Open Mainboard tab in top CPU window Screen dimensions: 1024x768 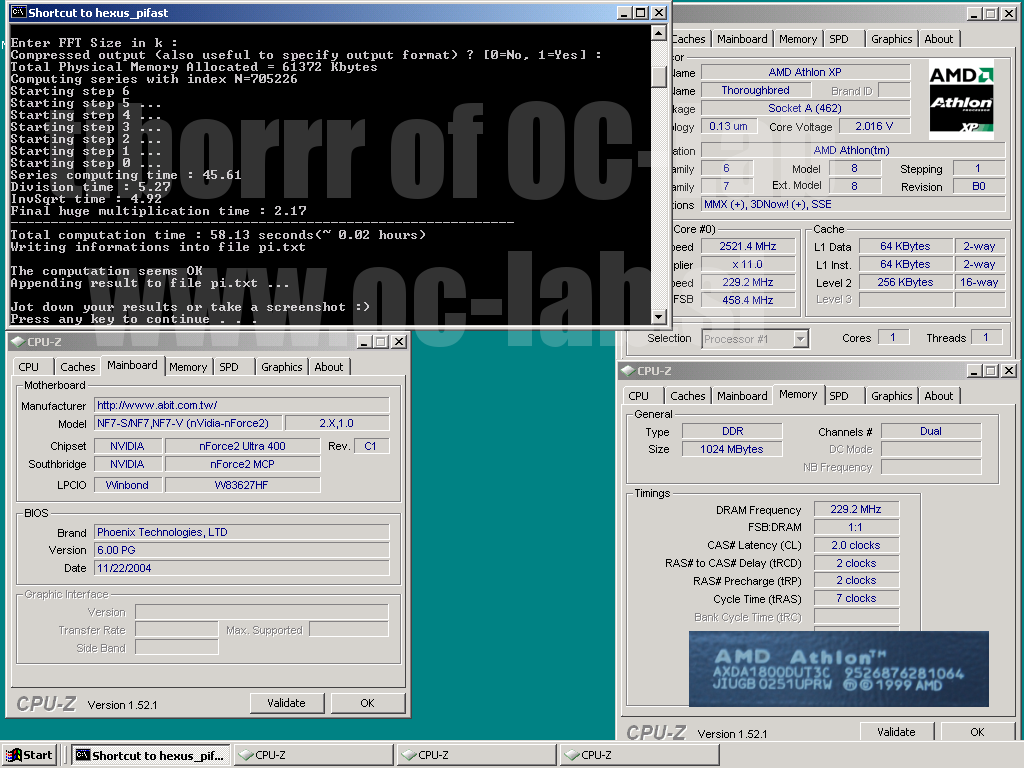[743, 39]
